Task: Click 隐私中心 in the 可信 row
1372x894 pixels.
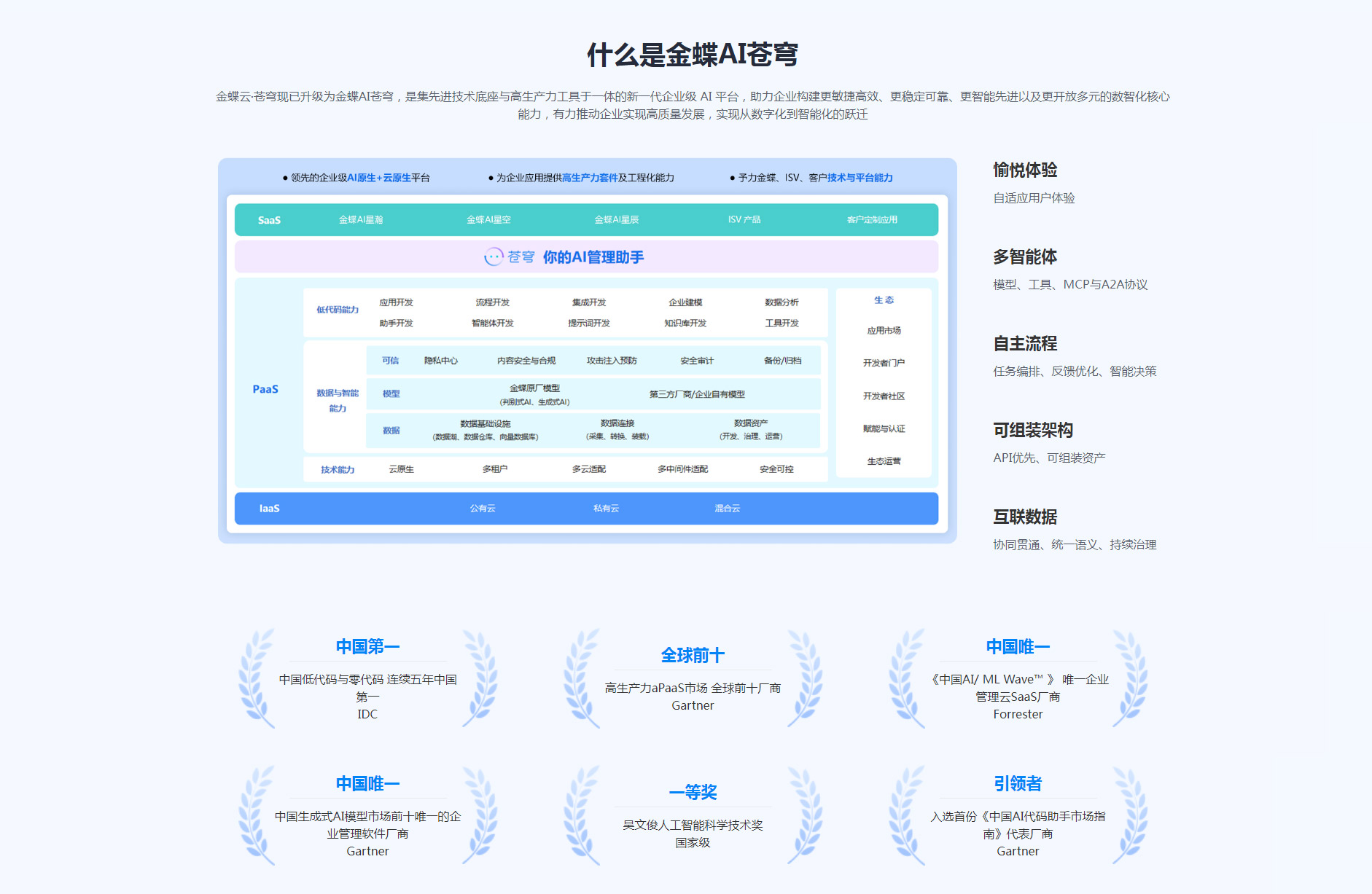Action: 441,361
